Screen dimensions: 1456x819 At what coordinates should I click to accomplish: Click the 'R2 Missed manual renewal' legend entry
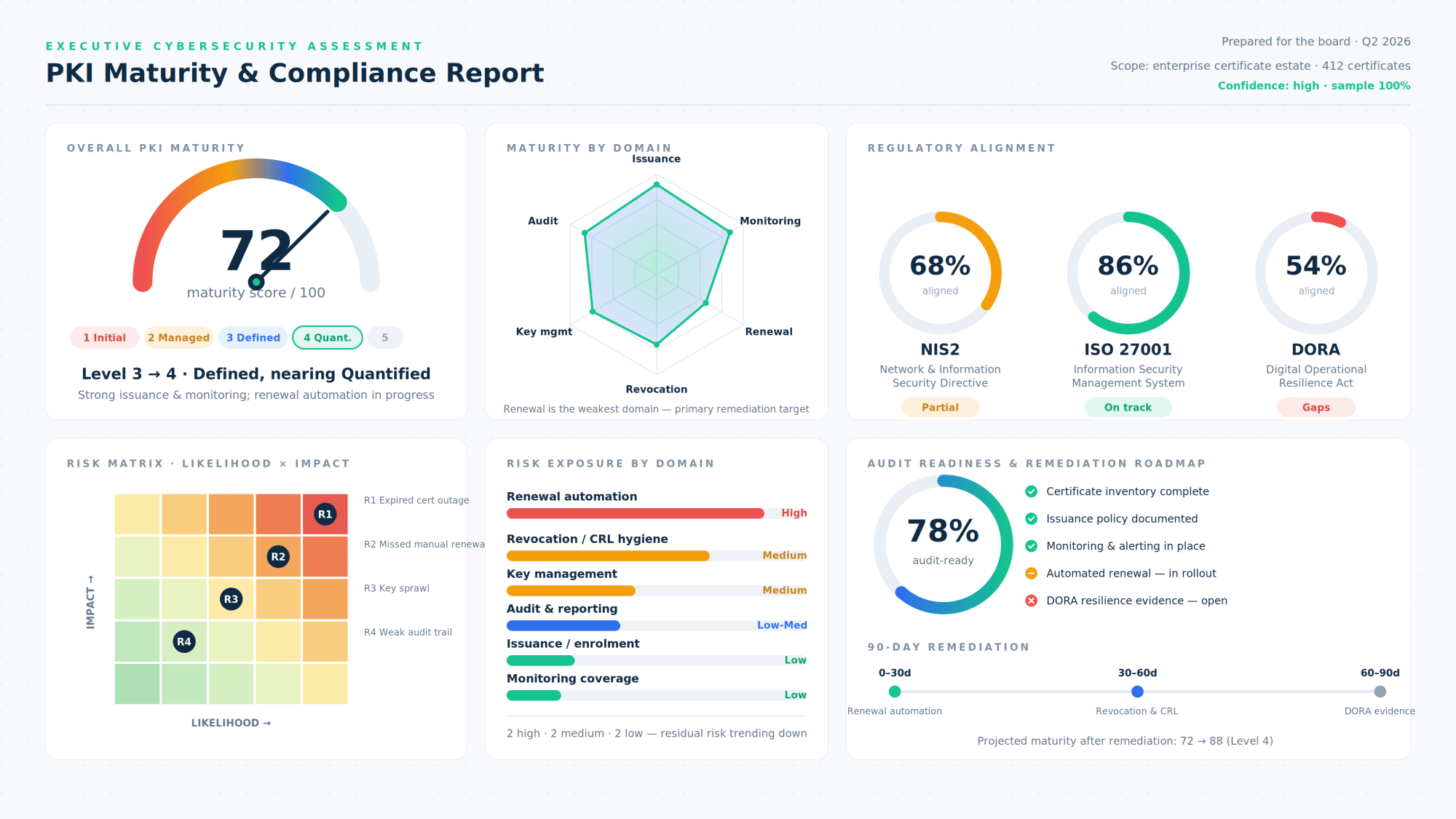pos(424,544)
